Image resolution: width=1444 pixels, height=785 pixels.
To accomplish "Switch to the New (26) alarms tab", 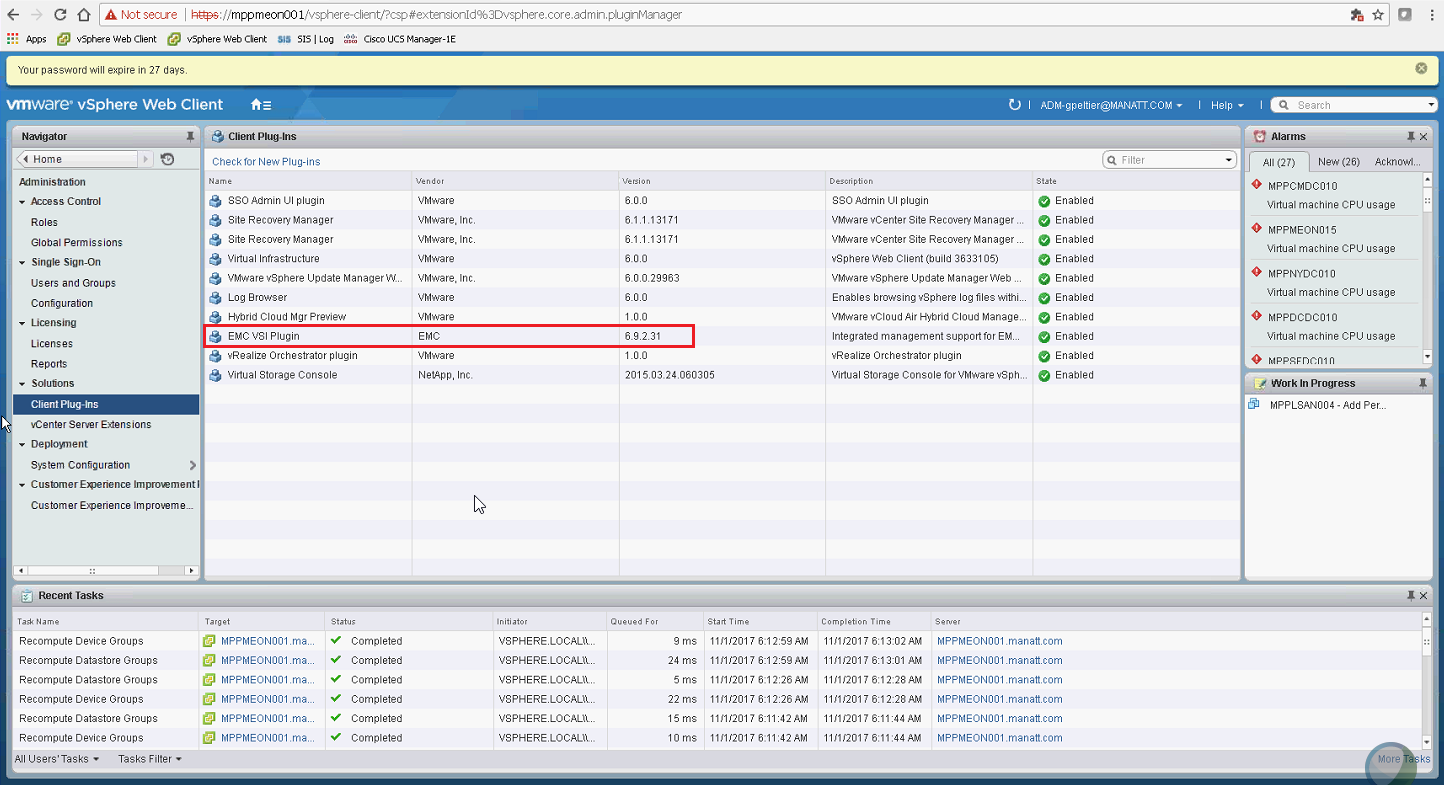I will click(x=1338, y=161).
